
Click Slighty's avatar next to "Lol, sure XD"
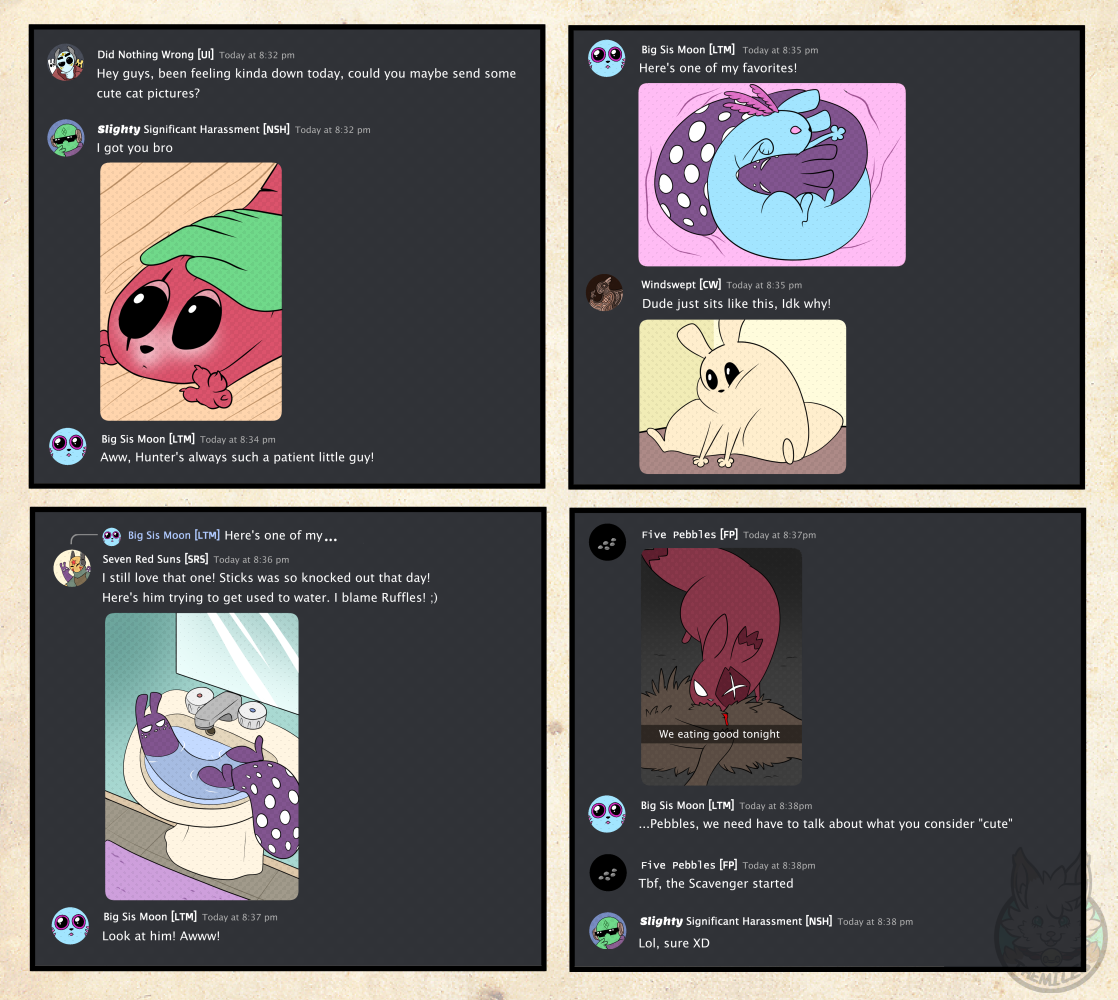click(x=607, y=930)
